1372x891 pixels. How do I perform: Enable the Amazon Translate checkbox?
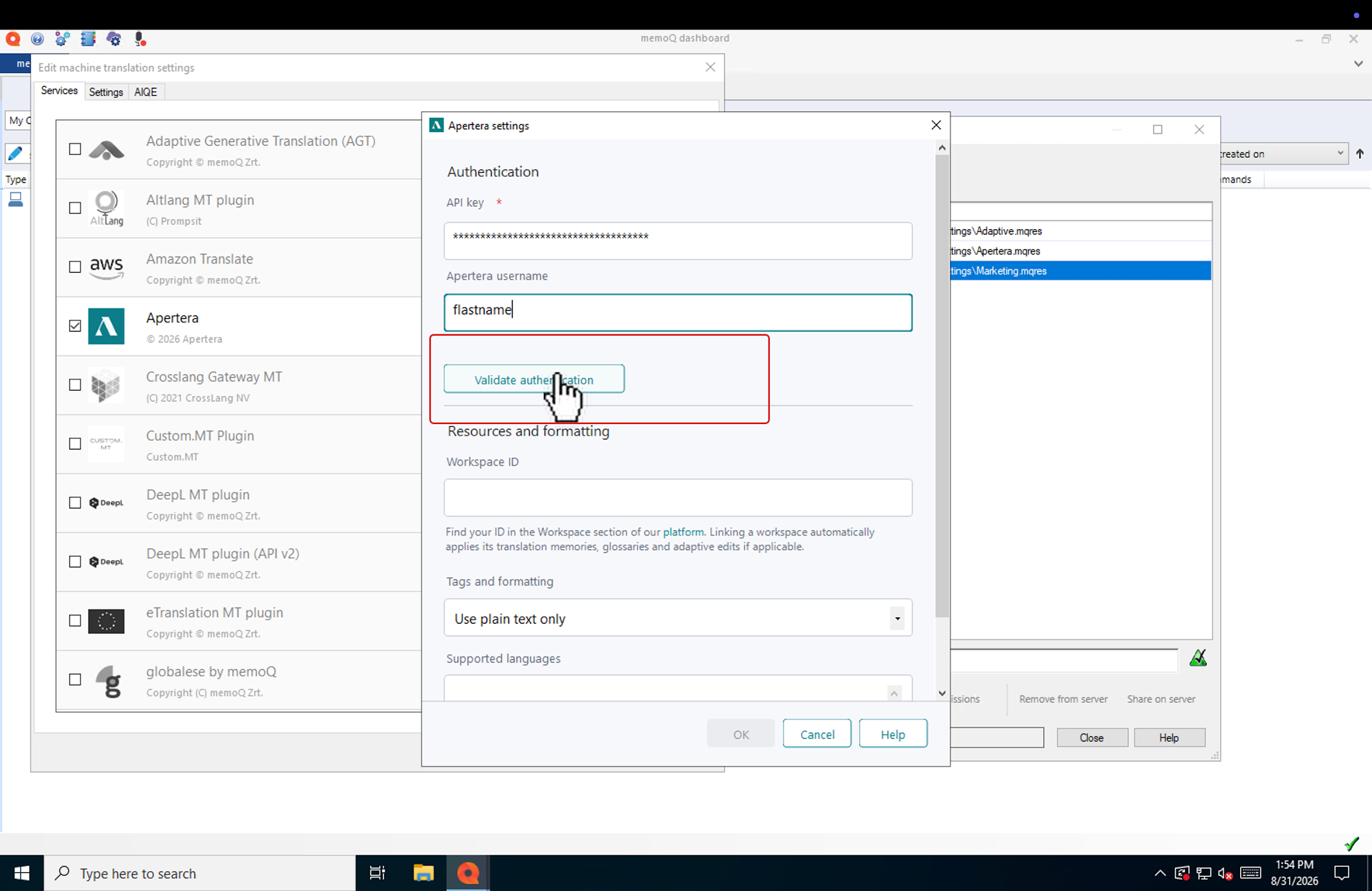click(75, 267)
